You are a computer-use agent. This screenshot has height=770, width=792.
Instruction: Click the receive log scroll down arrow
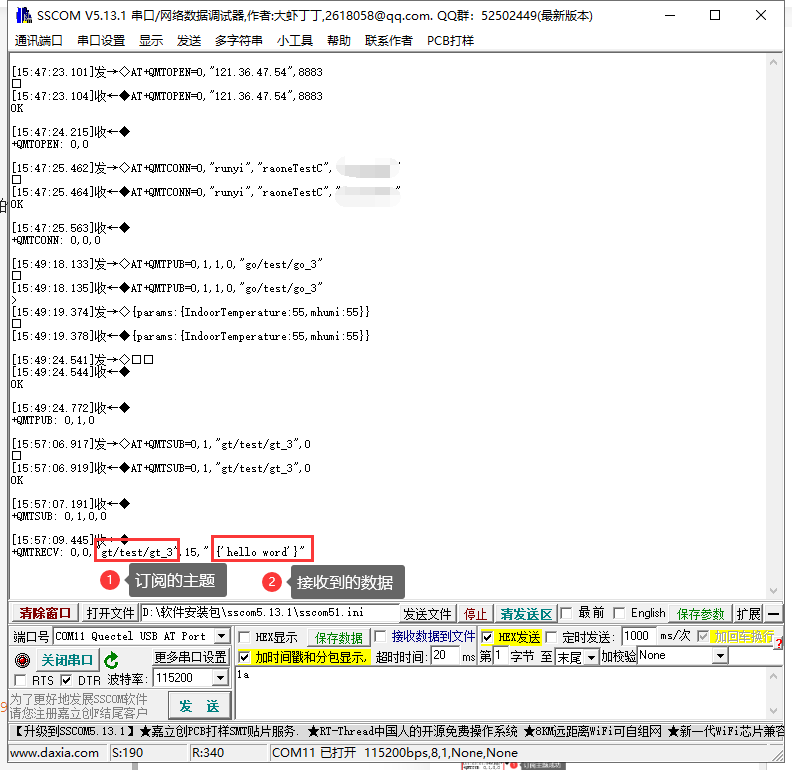point(773,591)
